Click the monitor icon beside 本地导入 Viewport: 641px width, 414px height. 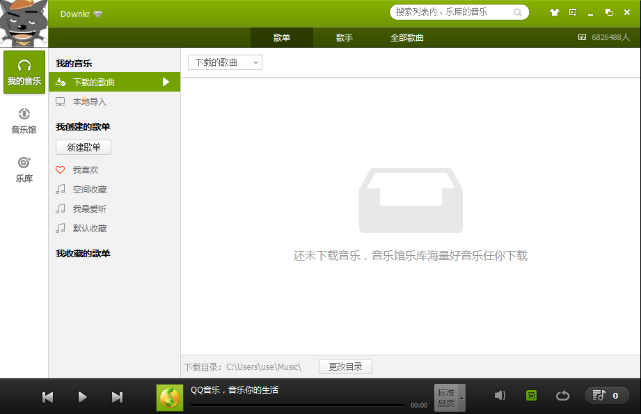point(61,101)
